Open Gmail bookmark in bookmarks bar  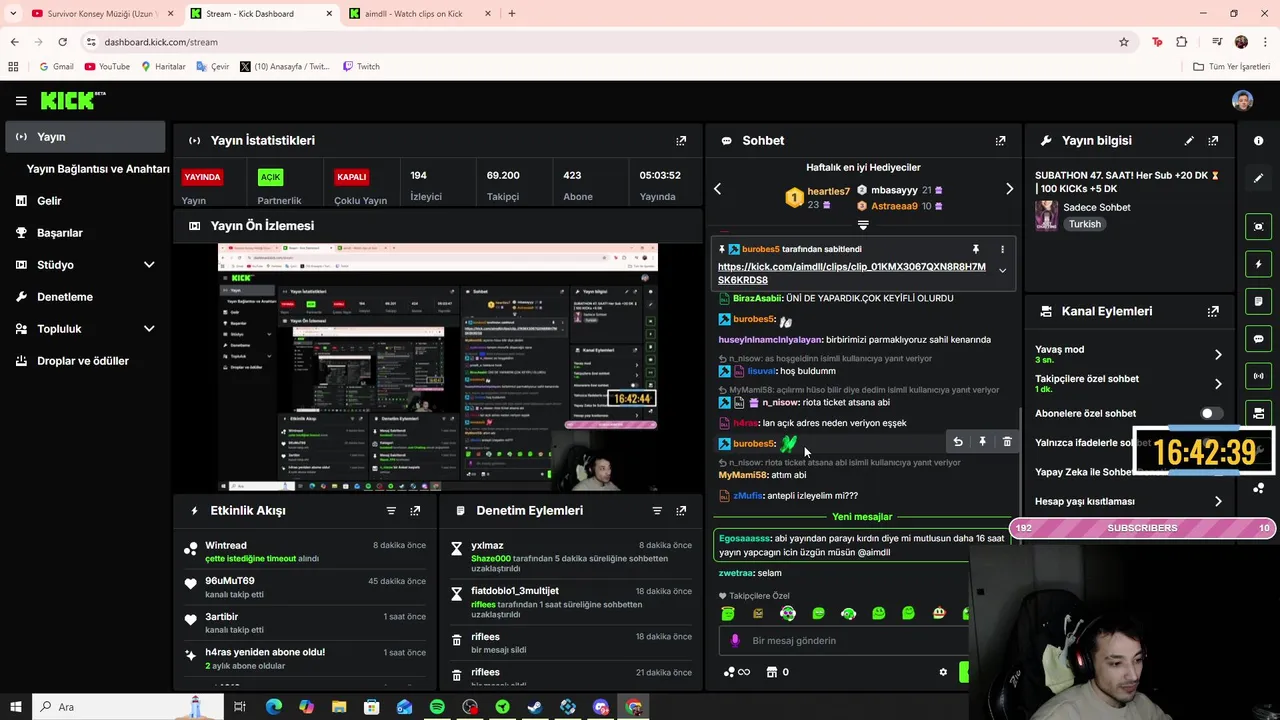click(56, 66)
